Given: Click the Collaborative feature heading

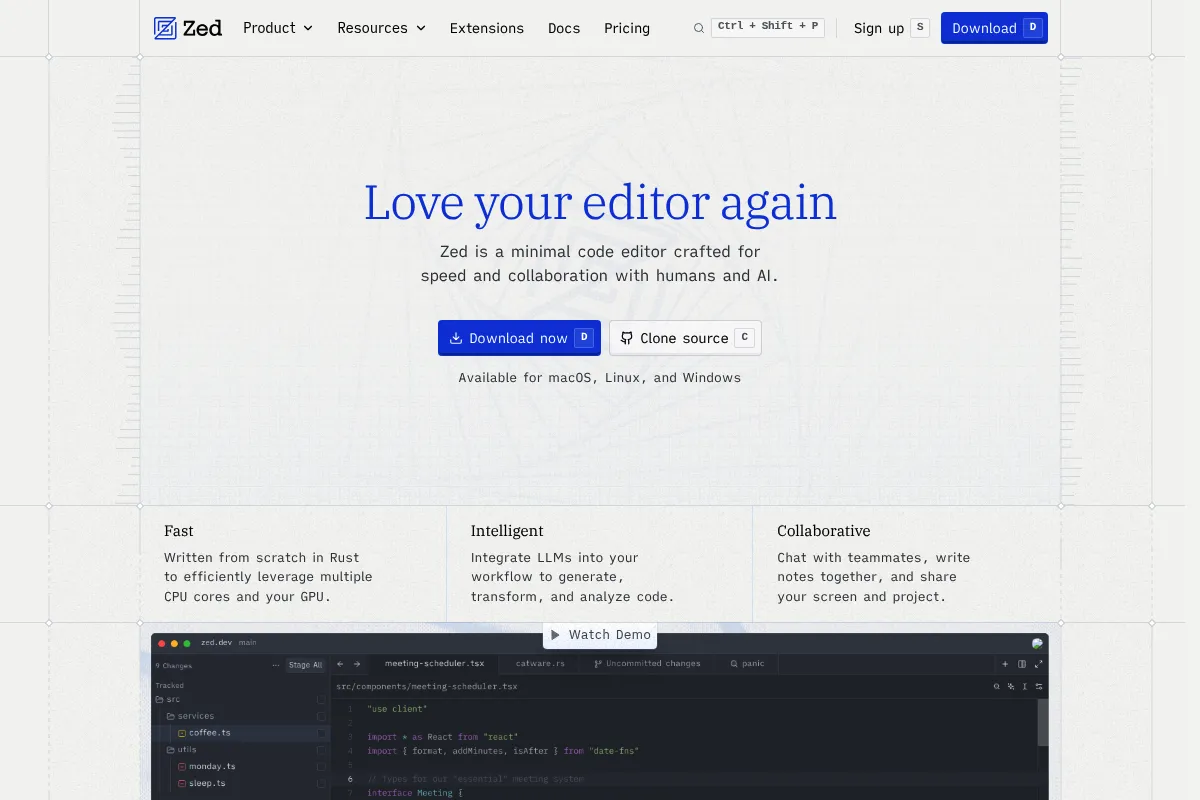Looking at the screenshot, I should 824,531.
